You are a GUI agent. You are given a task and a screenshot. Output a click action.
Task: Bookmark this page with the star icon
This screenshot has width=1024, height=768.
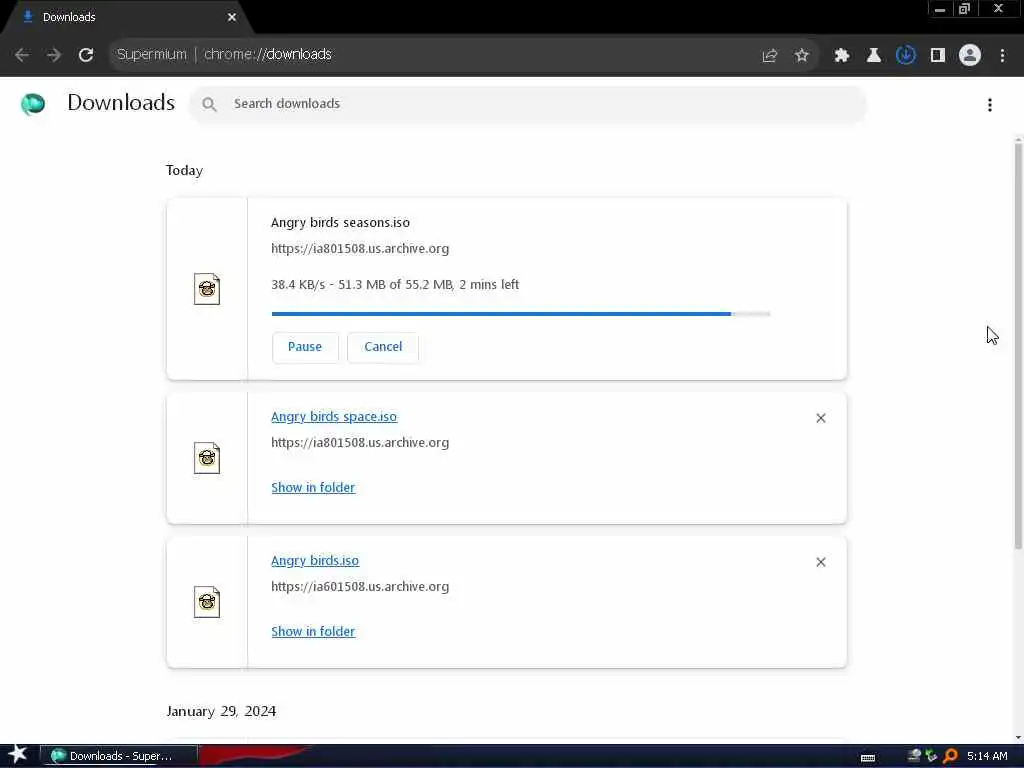[802, 56]
